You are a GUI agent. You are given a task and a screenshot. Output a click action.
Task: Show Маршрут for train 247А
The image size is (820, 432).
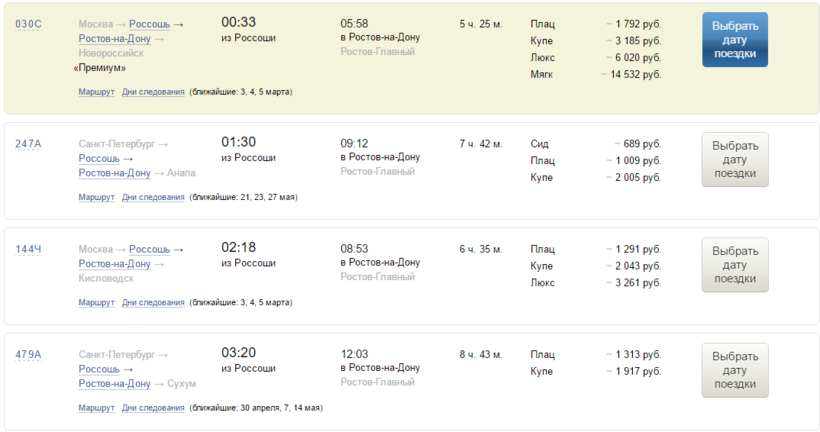point(96,197)
